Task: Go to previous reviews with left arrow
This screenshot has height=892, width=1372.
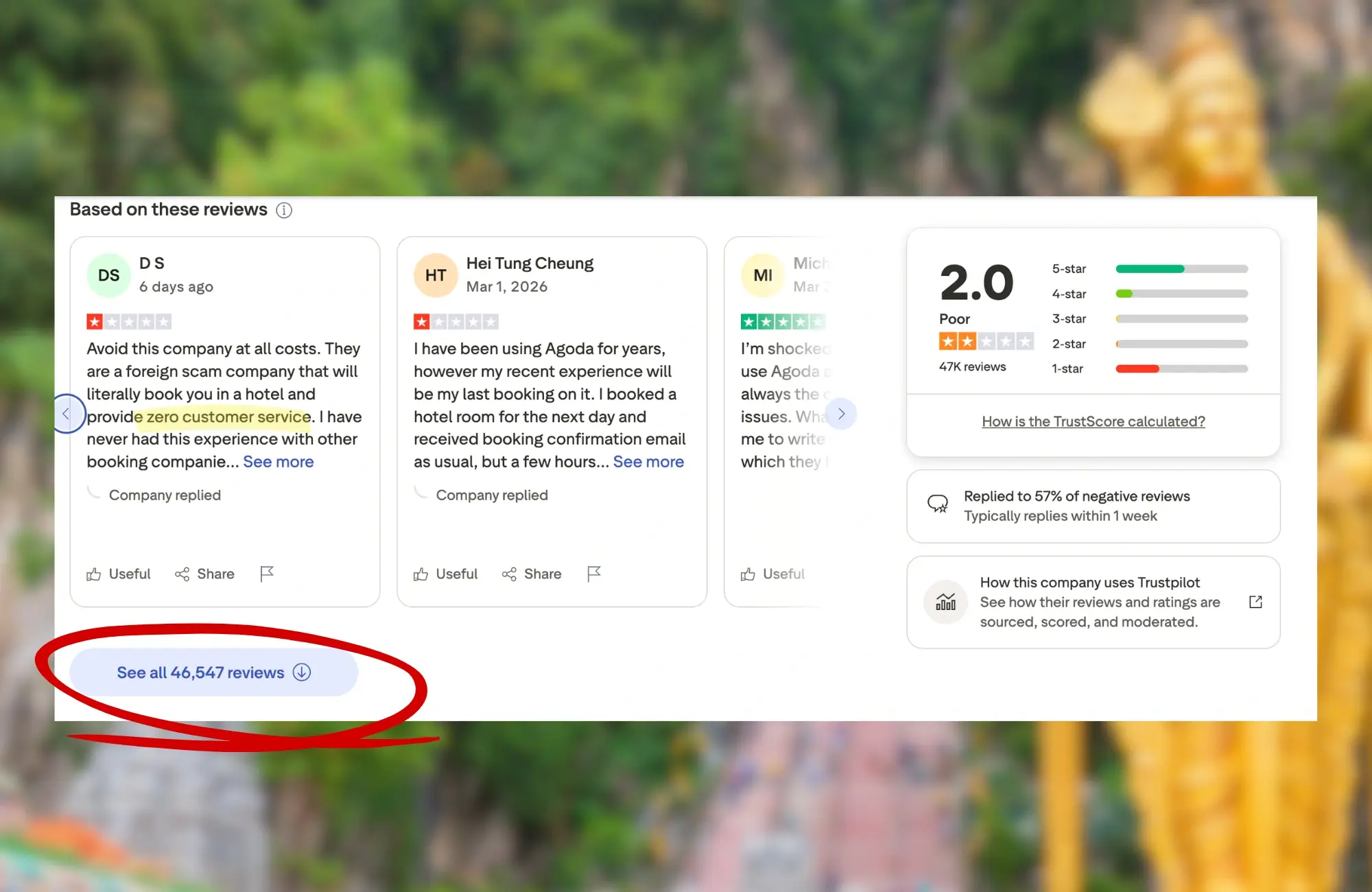Action: point(67,414)
